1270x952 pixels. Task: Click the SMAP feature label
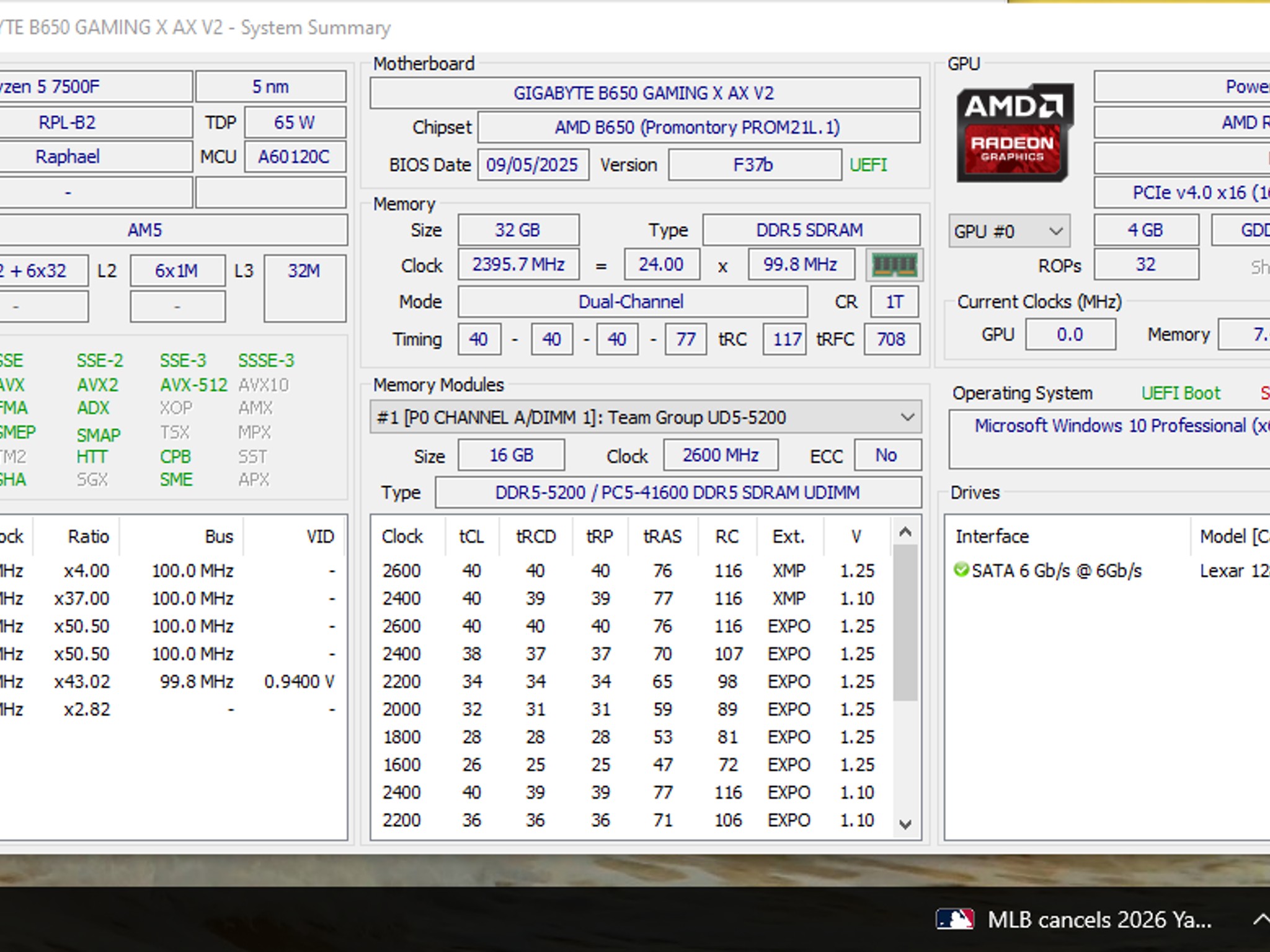tap(99, 434)
